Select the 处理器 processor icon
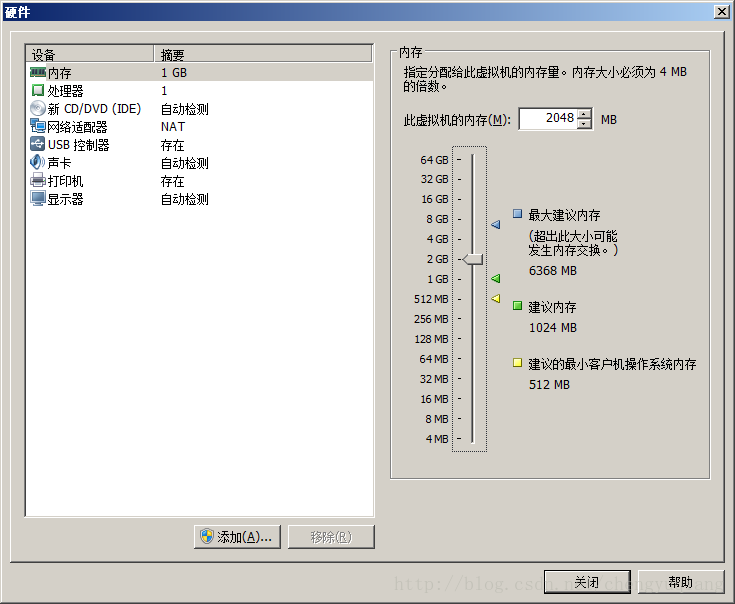This screenshot has width=735, height=604. click(x=38, y=90)
